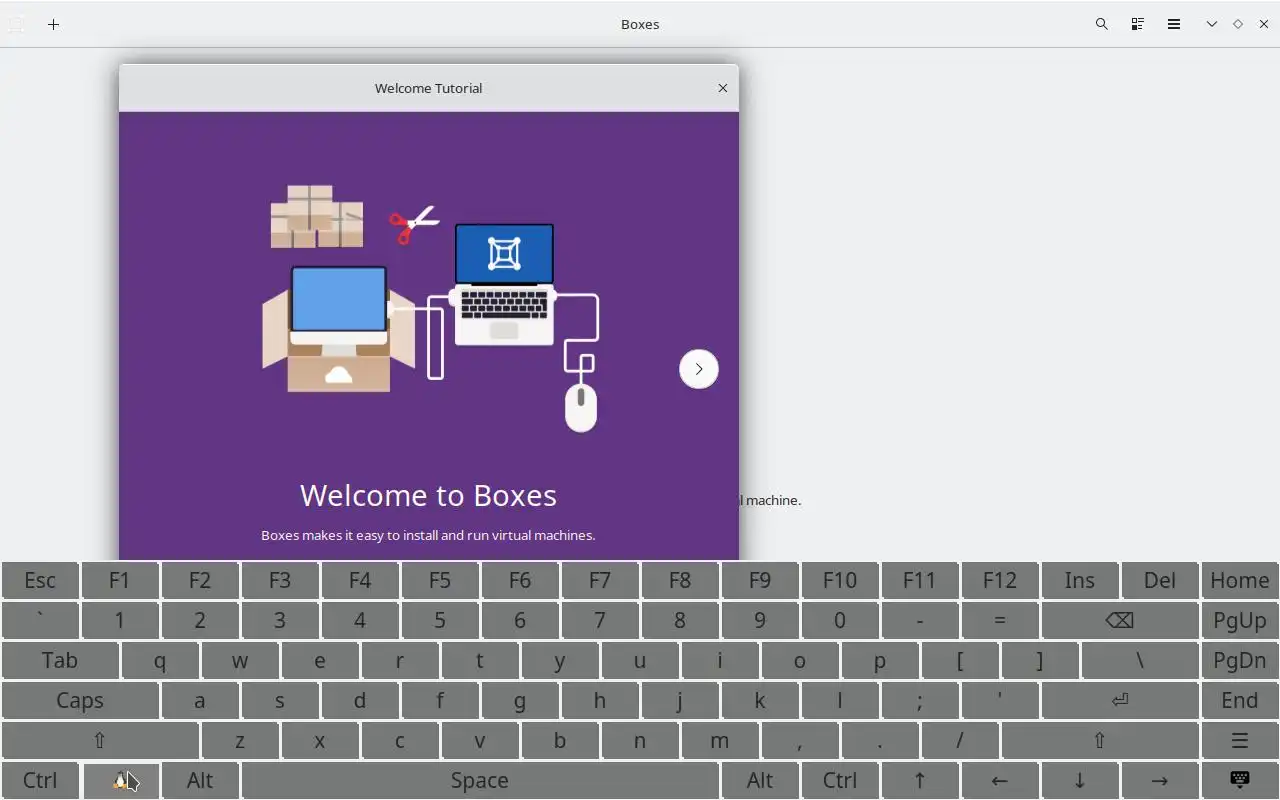This screenshot has width=1280, height=800.
Task: Go to the next Welcome Tutorial page
Action: [x=699, y=369]
